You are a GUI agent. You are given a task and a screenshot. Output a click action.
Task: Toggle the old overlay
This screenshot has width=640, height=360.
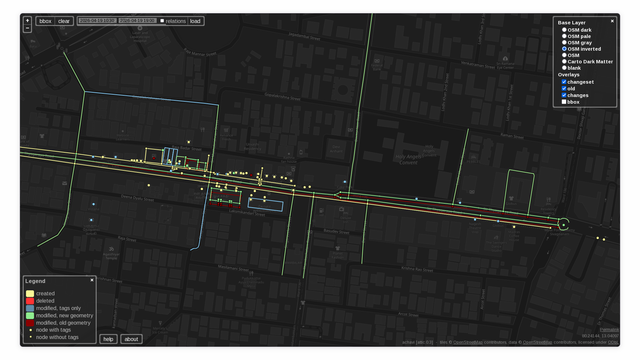pyautogui.click(x=564, y=88)
